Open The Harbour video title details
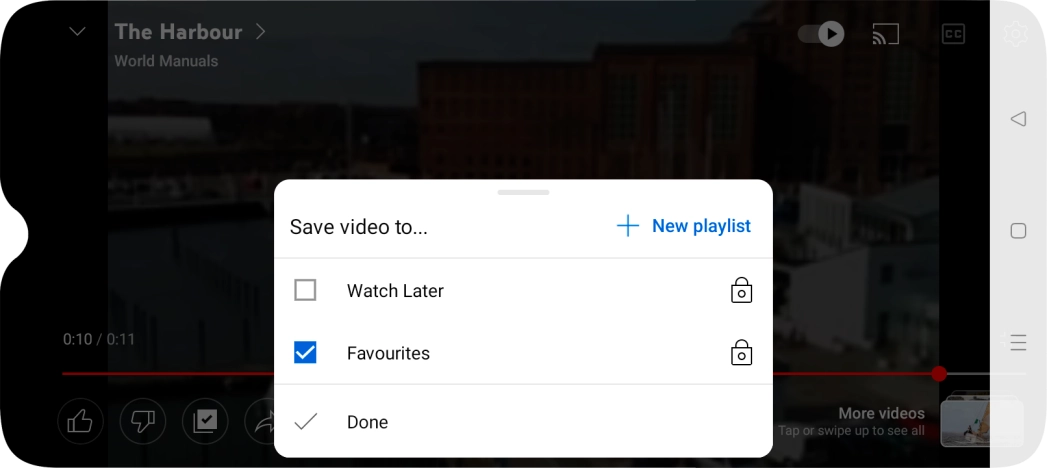 point(190,31)
